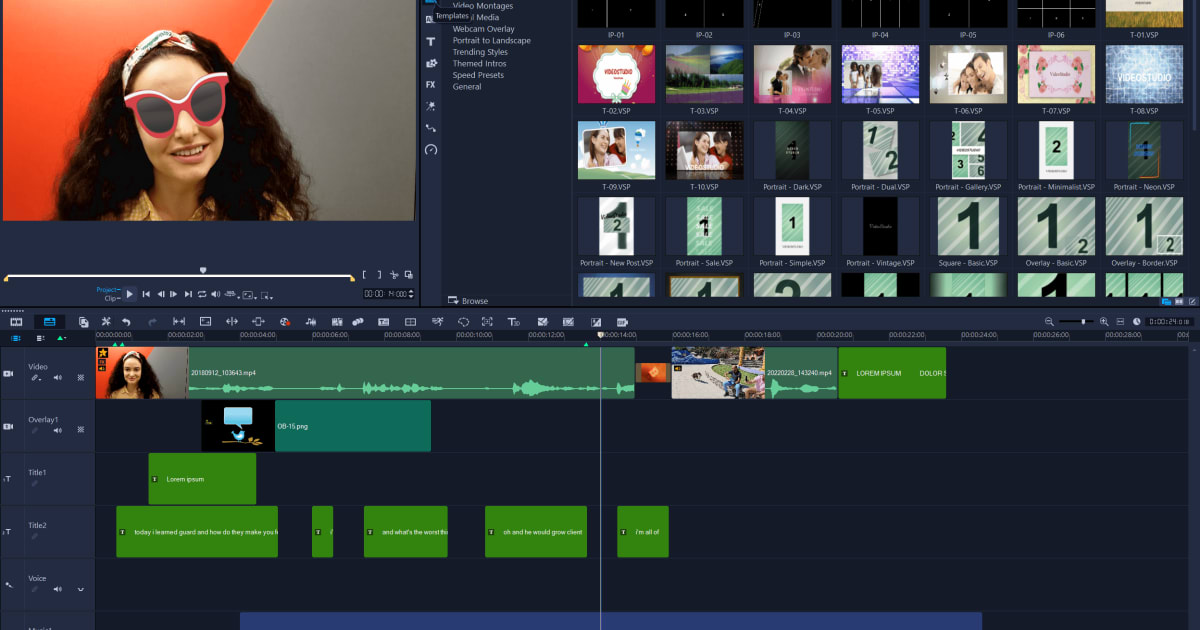The width and height of the screenshot is (1200, 630).
Task: Undo the last edit
Action: 125,321
